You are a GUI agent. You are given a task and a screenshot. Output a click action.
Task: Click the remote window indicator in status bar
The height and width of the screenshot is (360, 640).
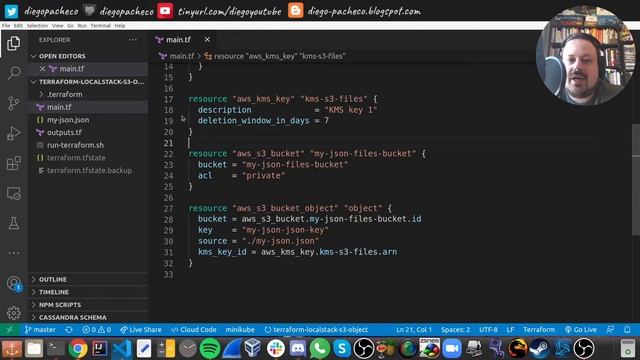[10, 329]
